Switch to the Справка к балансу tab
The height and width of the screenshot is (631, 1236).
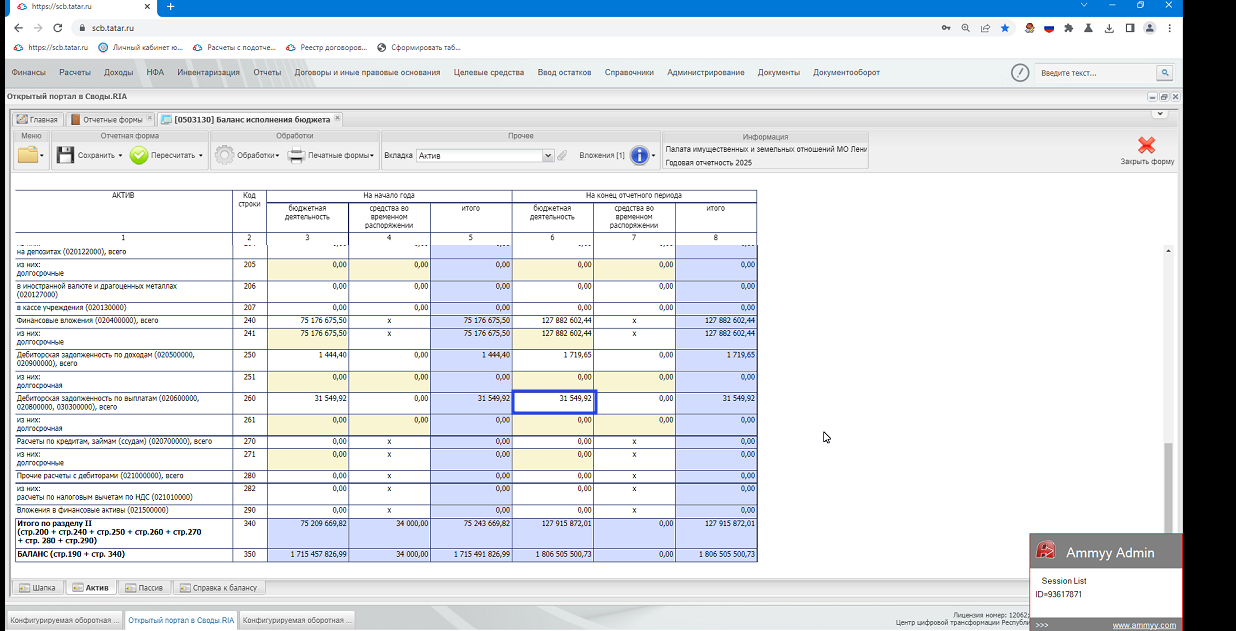[x=218, y=587]
